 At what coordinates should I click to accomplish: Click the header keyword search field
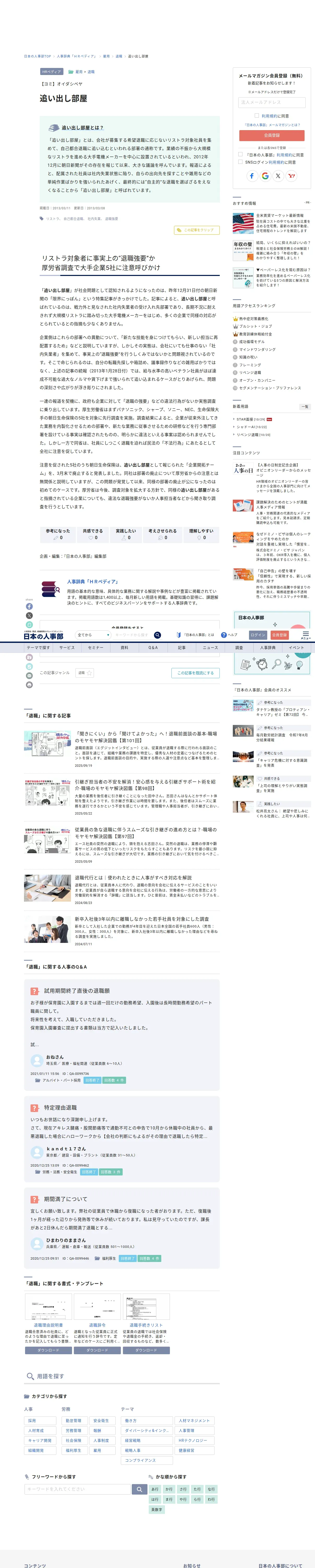pyautogui.click(x=133, y=635)
